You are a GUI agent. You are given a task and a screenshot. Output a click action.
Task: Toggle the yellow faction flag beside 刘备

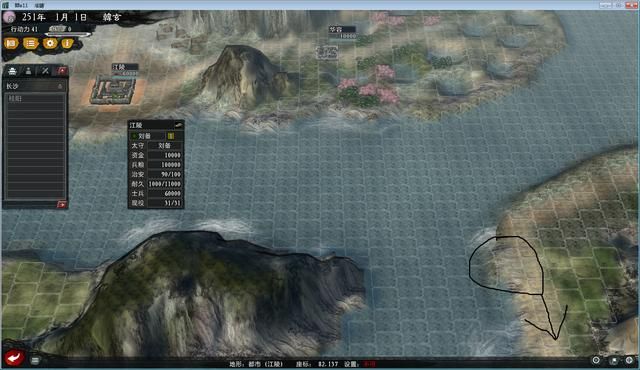coord(171,136)
